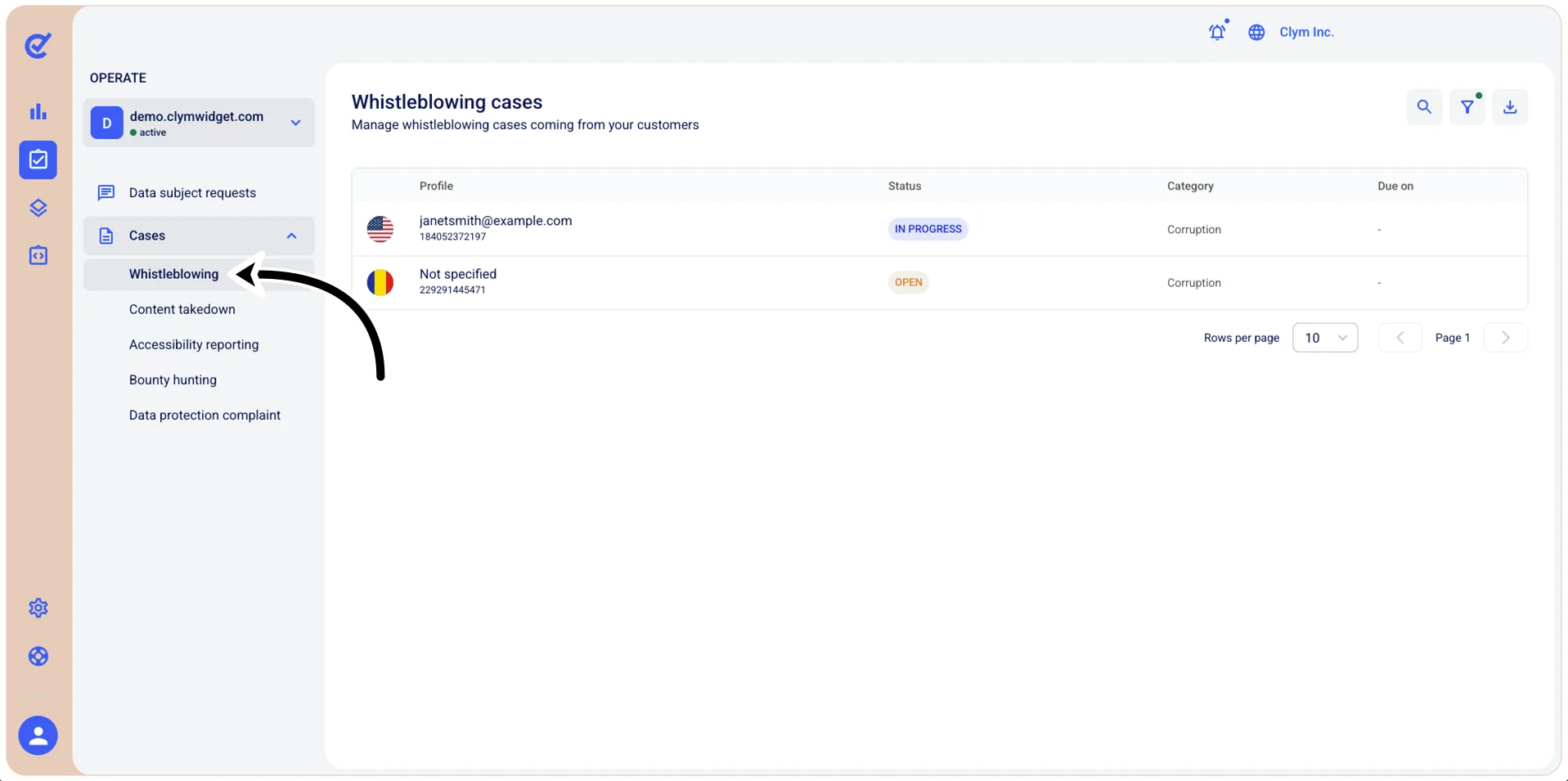Open the analytics bar chart icon
The image size is (1568, 781).
tap(38, 111)
